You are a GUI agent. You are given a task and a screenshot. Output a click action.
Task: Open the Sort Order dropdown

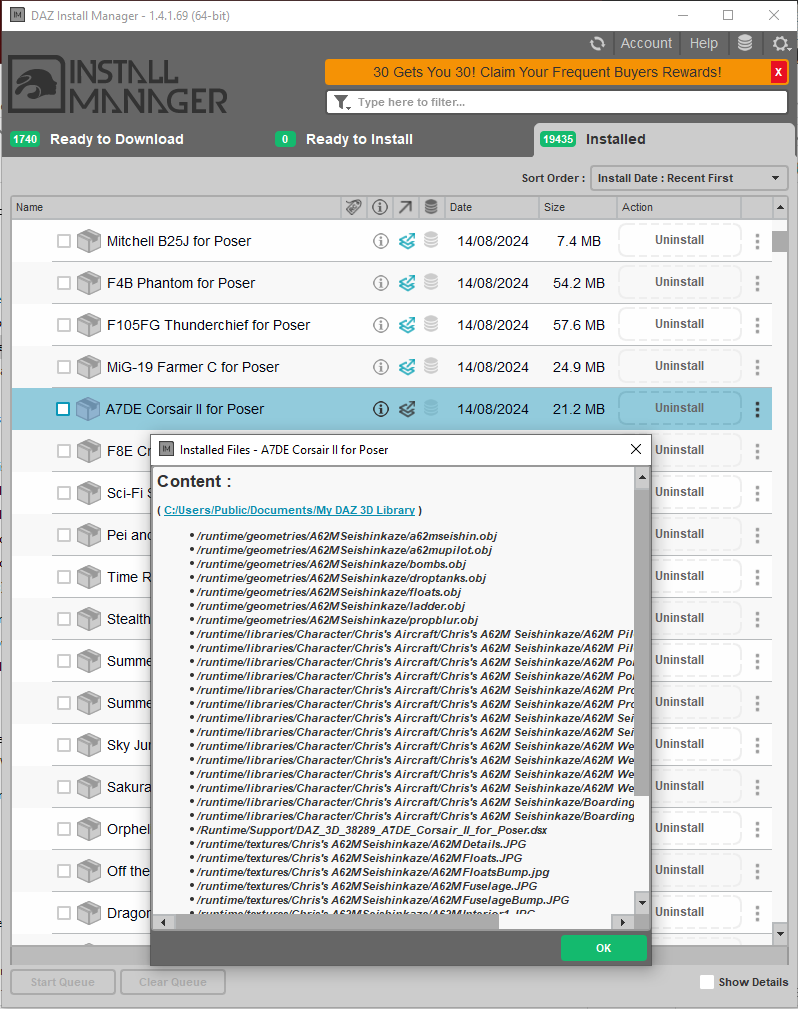point(689,178)
